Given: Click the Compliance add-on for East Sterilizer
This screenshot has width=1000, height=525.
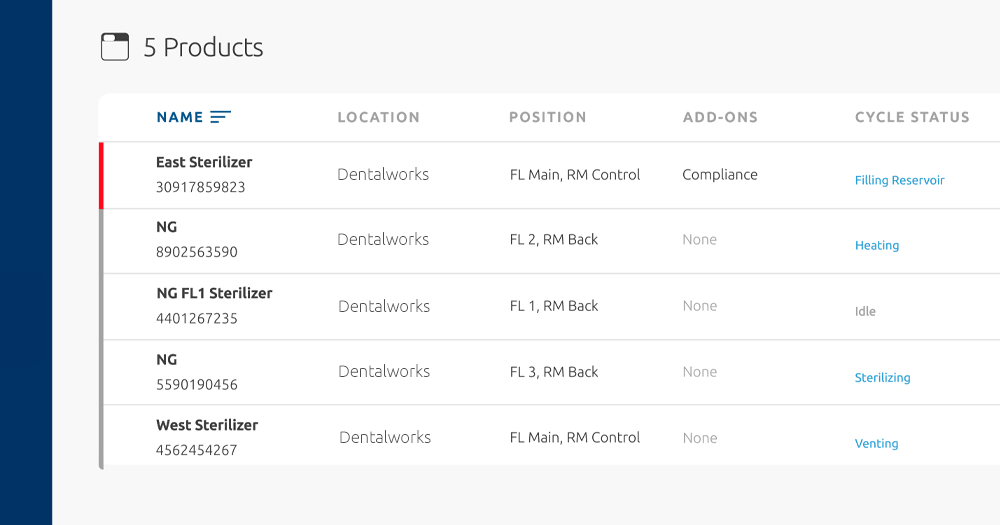Looking at the screenshot, I should click(x=720, y=175).
